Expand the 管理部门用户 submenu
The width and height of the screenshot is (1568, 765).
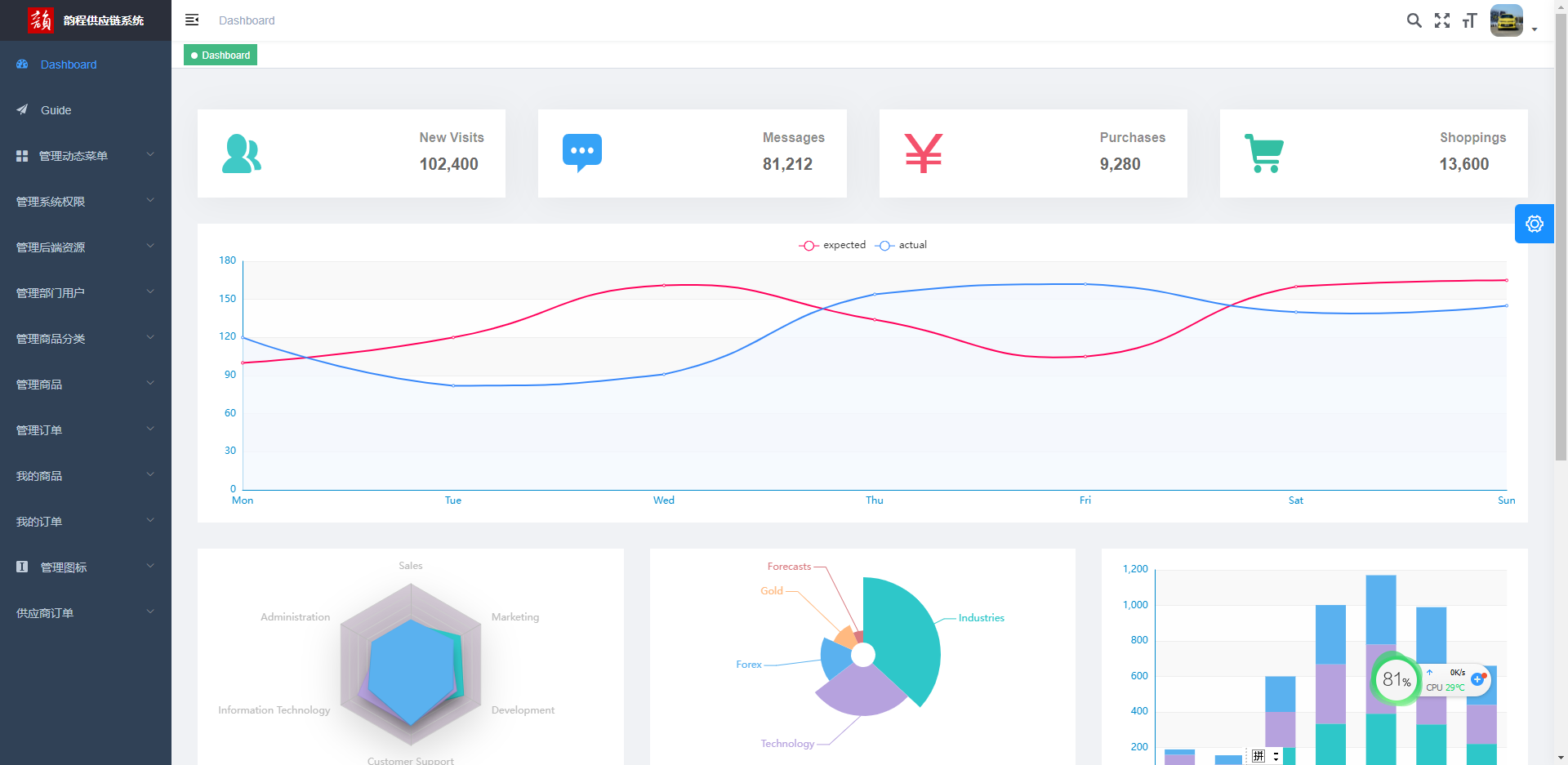(x=86, y=292)
